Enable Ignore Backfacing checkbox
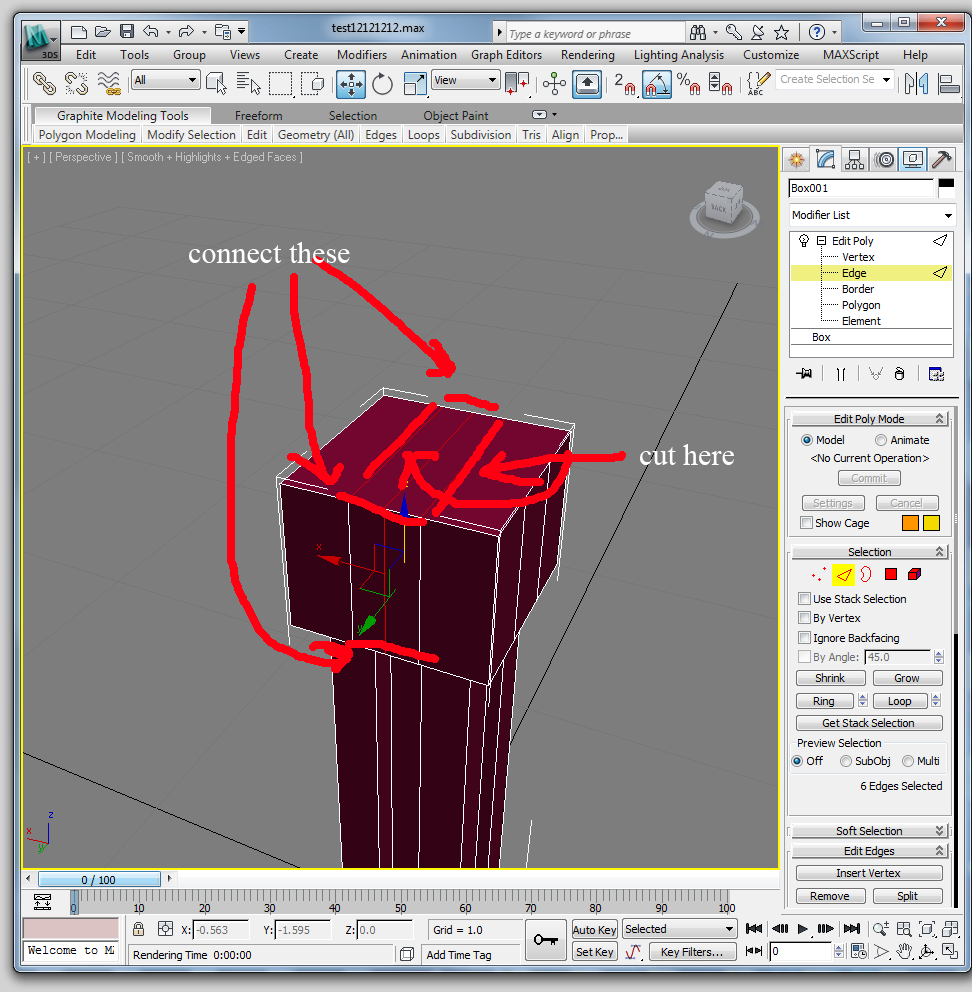Viewport: 972px width, 992px height. point(805,638)
